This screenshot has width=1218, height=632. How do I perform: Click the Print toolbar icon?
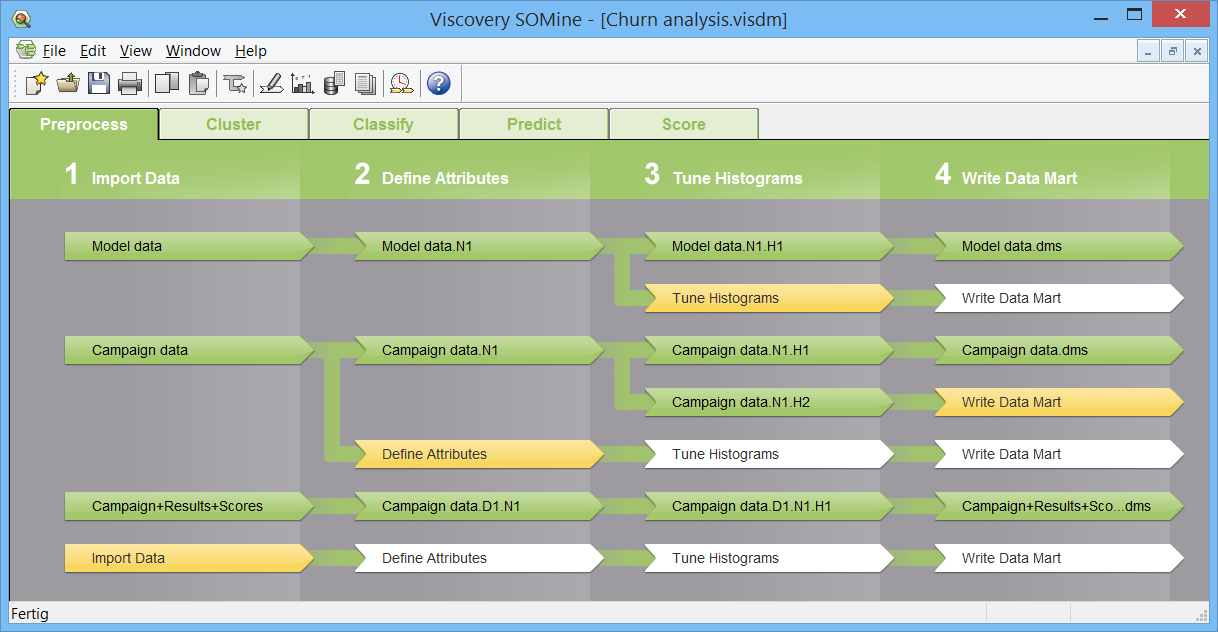click(x=130, y=84)
